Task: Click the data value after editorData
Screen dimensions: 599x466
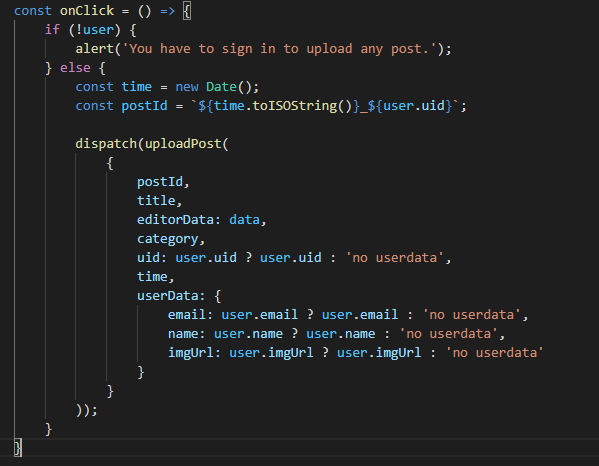Action: coord(244,220)
